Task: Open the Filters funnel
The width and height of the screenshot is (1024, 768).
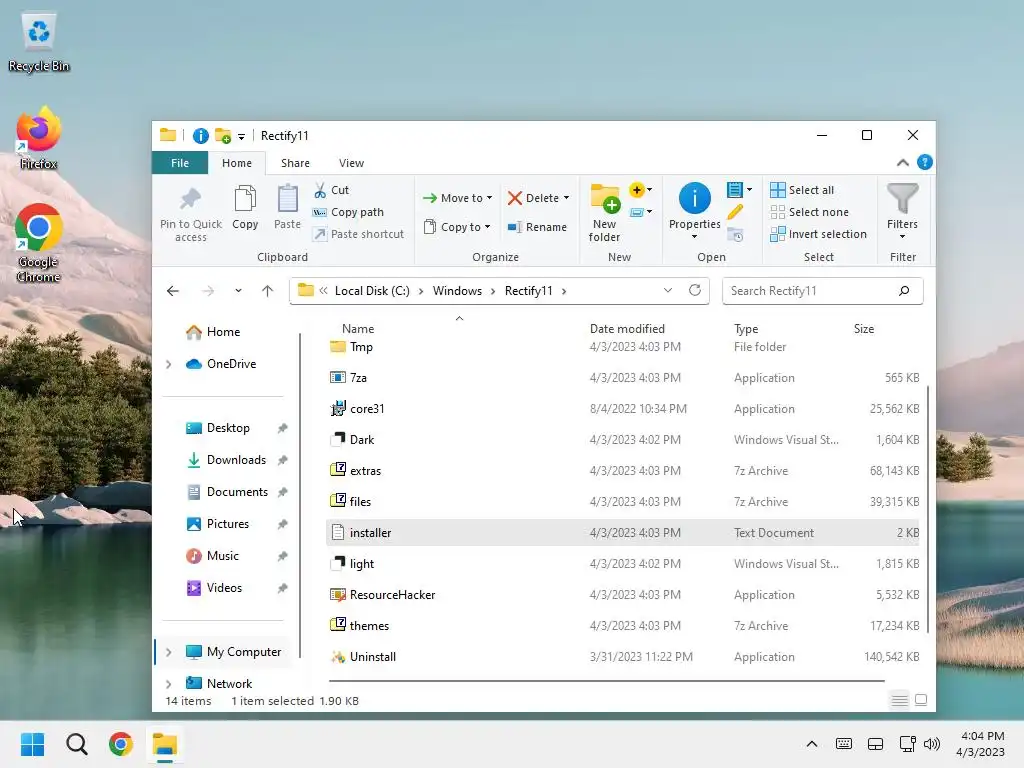Action: coord(903,210)
